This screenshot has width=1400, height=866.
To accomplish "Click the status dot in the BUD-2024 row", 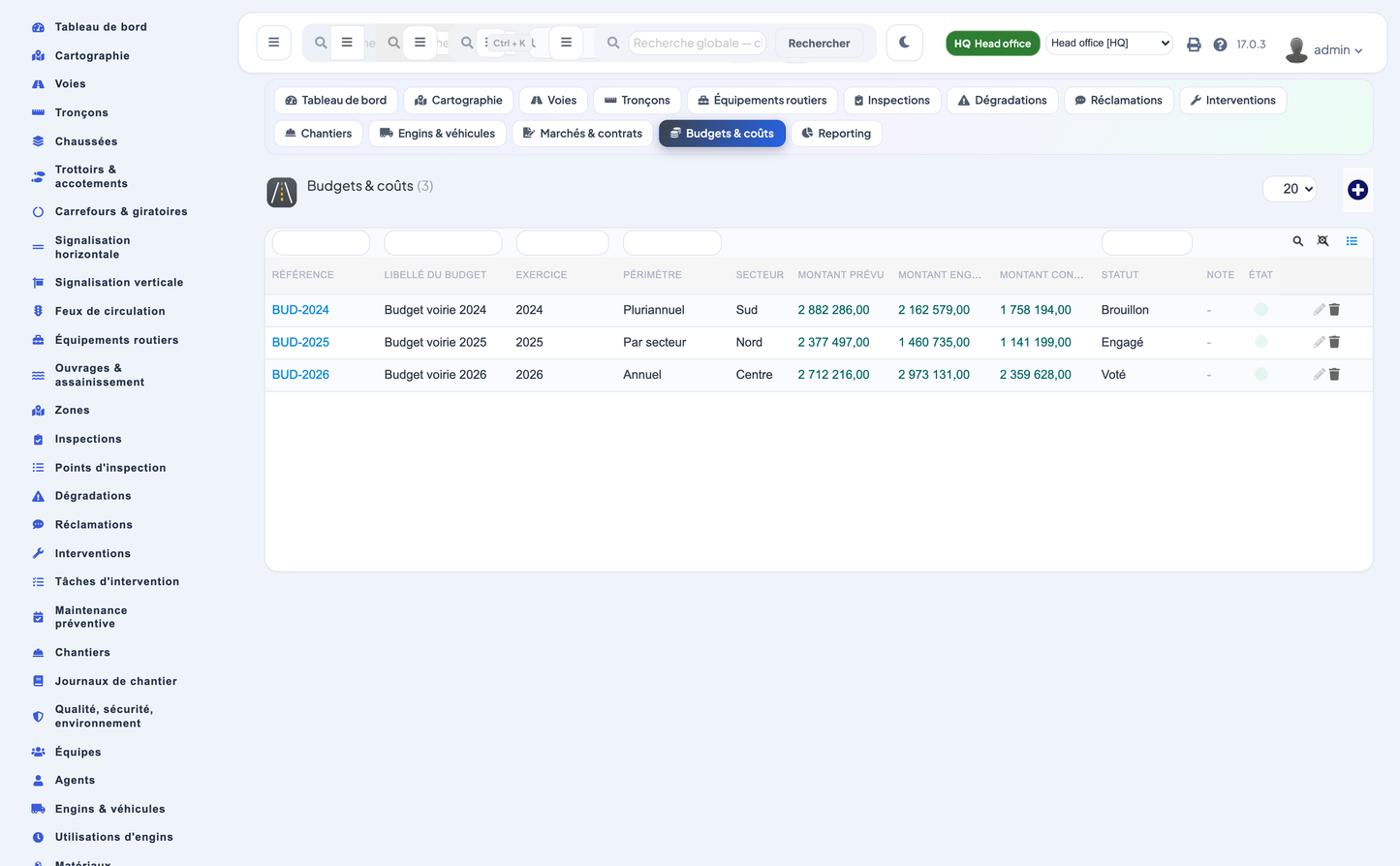I will pyautogui.click(x=1260, y=310).
